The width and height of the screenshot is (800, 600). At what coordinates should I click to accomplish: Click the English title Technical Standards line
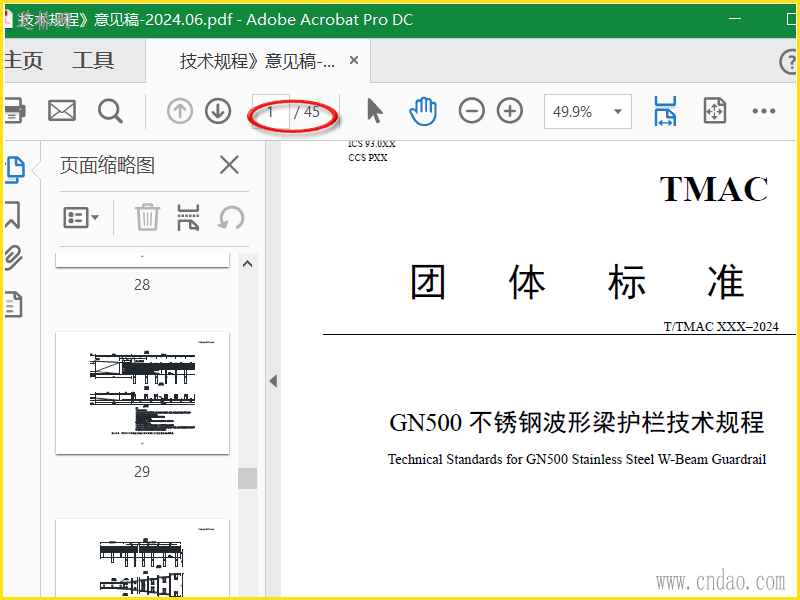click(577, 459)
